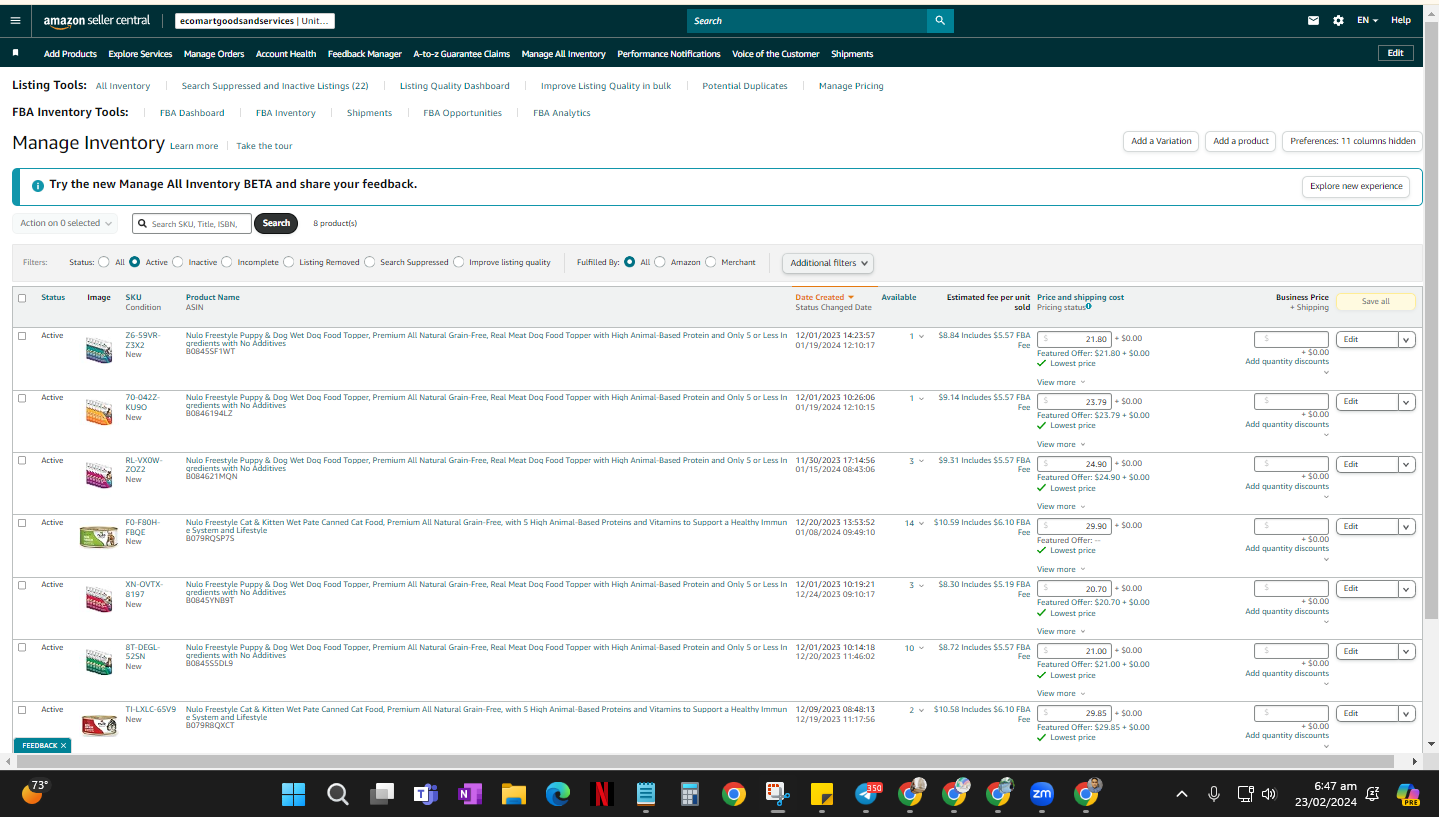
Task: Choose the Inactive status filter
Action: [x=178, y=262]
